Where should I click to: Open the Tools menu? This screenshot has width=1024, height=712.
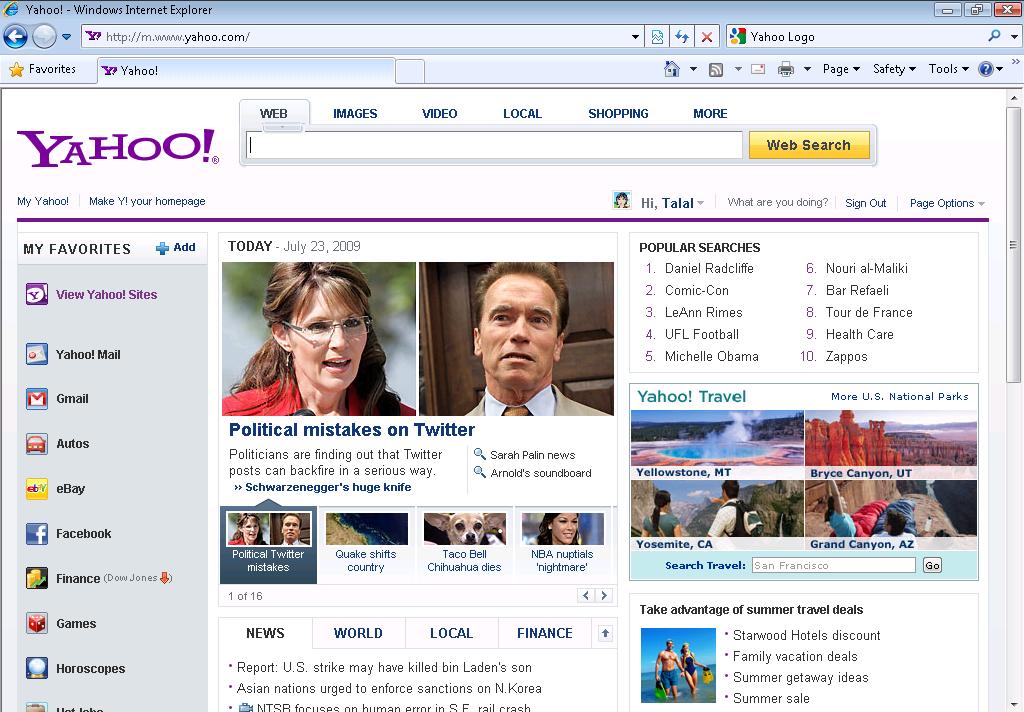(x=948, y=69)
